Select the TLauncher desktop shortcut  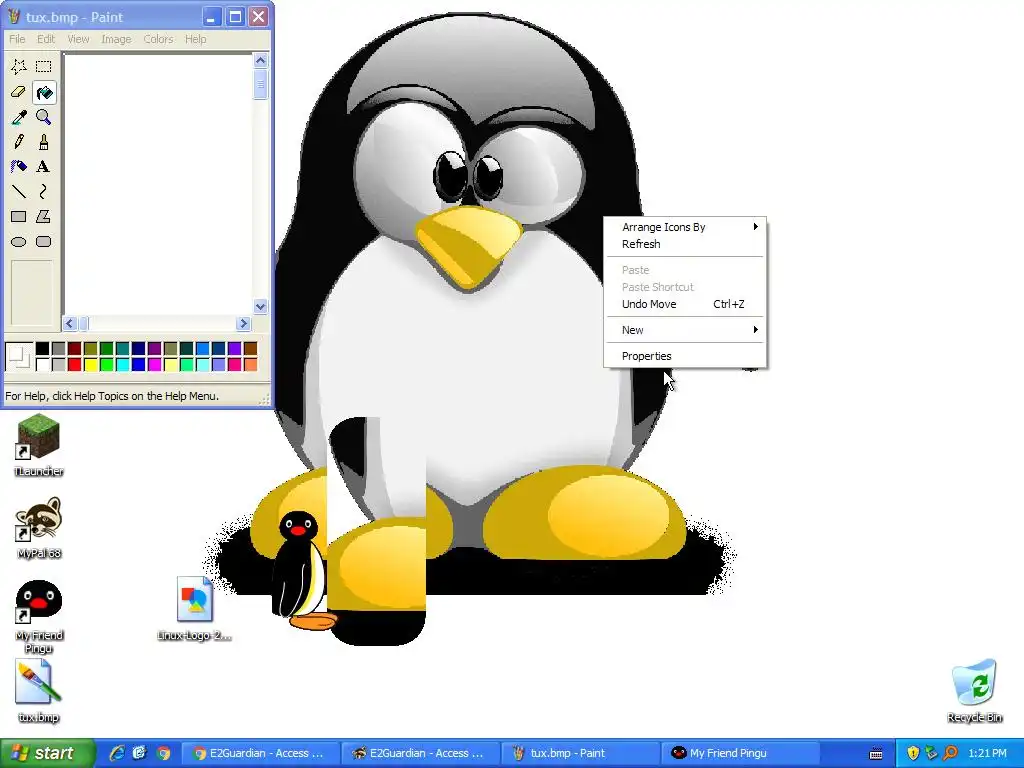(x=39, y=445)
